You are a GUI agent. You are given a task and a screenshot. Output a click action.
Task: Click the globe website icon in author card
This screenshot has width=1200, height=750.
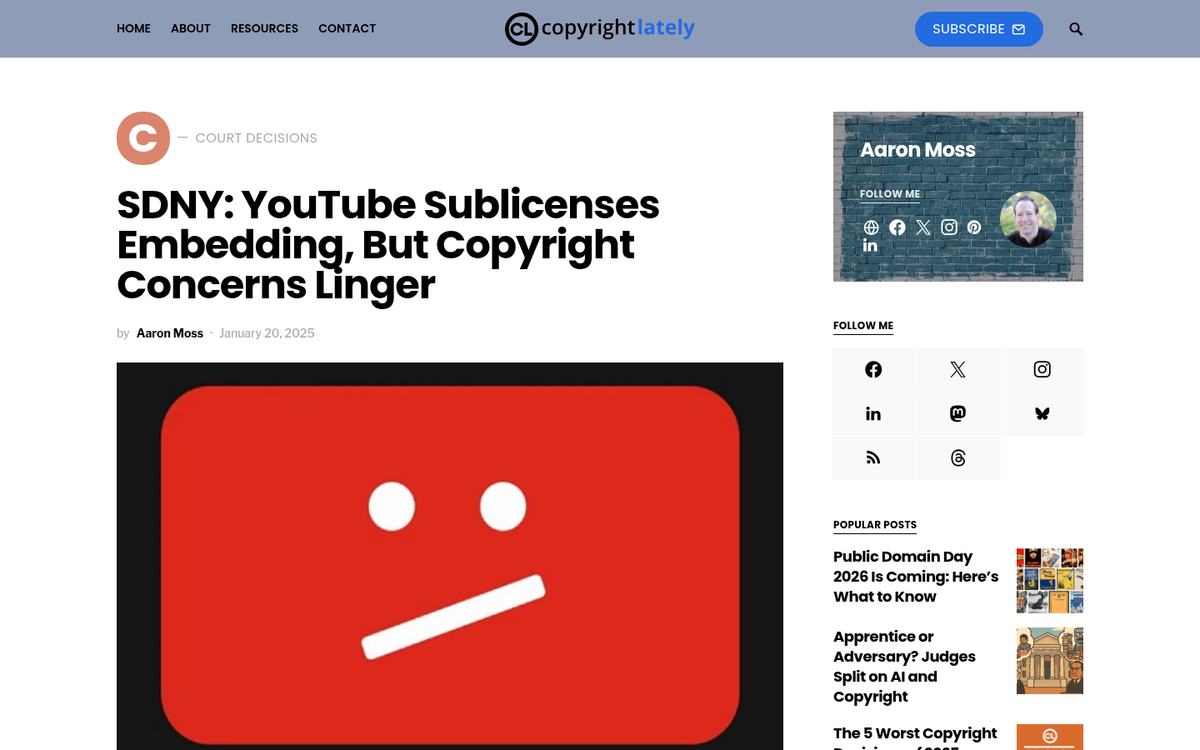870,227
